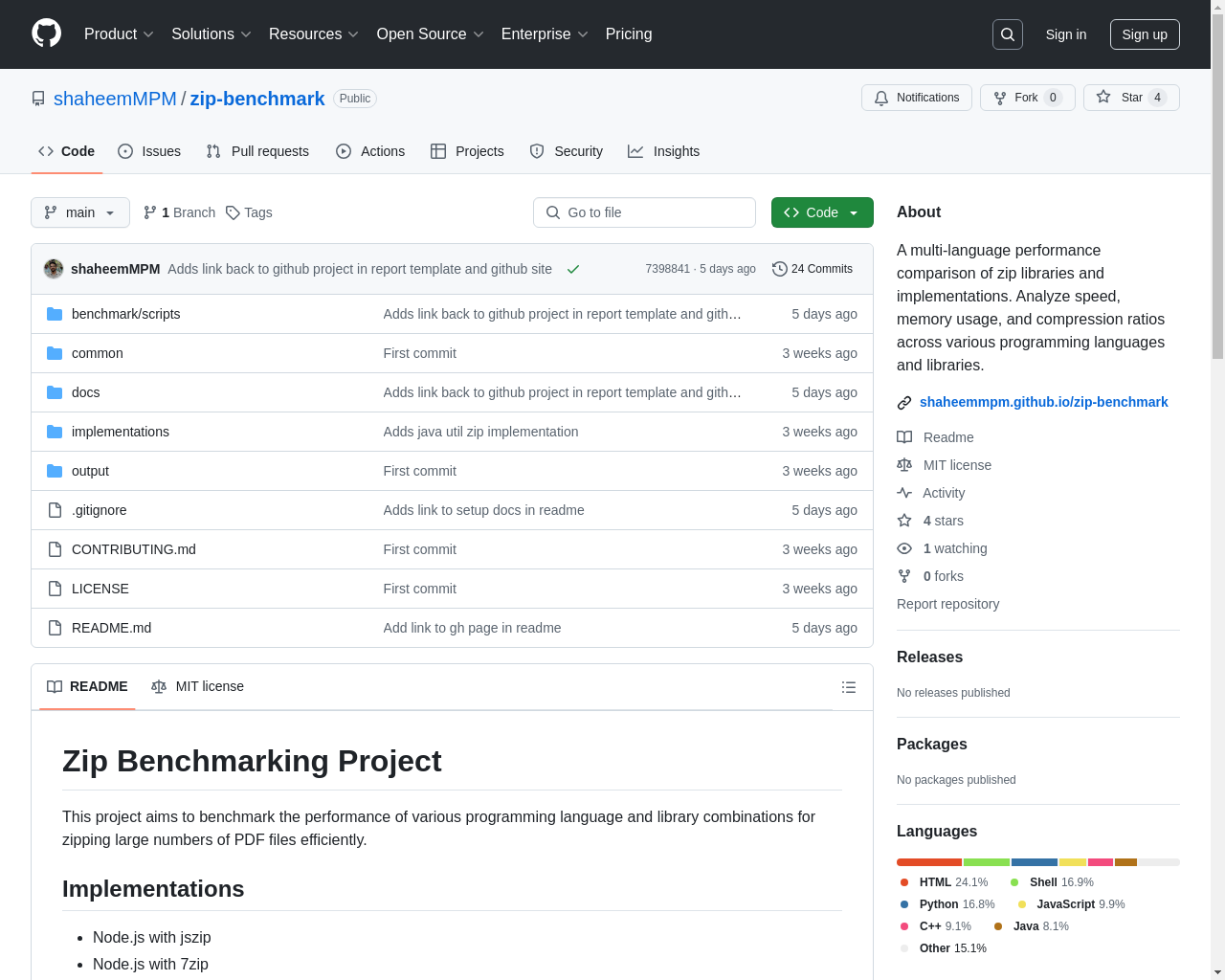The height and width of the screenshot is (980, 1225).
Task: Switch to the Insights tab
Action: point(664,151)
